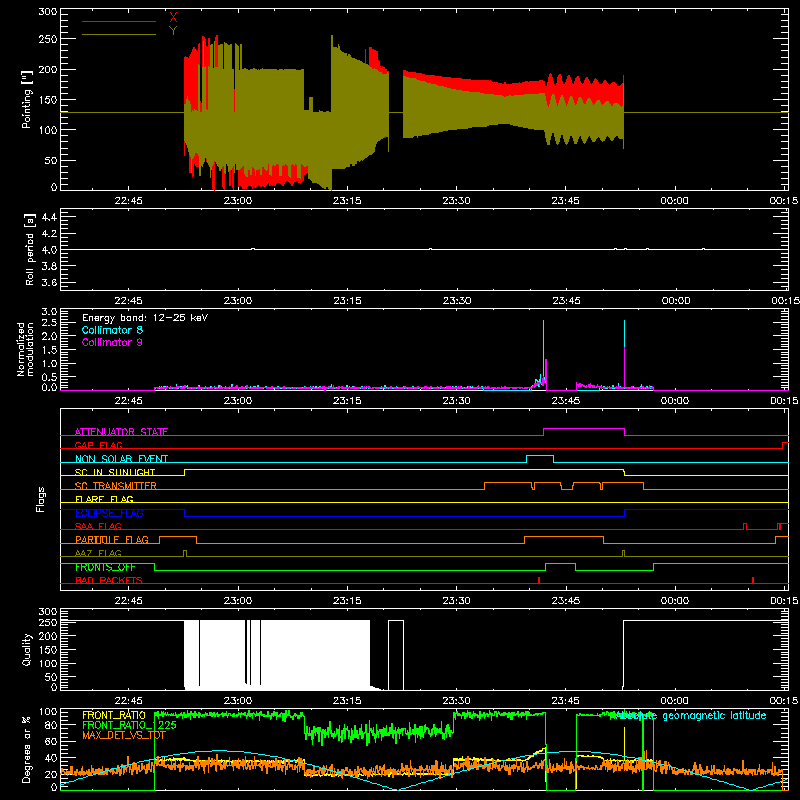Click the 00:00 tick under Pointing plot
Image resolution: width=800 pixels, height=800 pixels.
pyautogui.click(x=674, y=201)
